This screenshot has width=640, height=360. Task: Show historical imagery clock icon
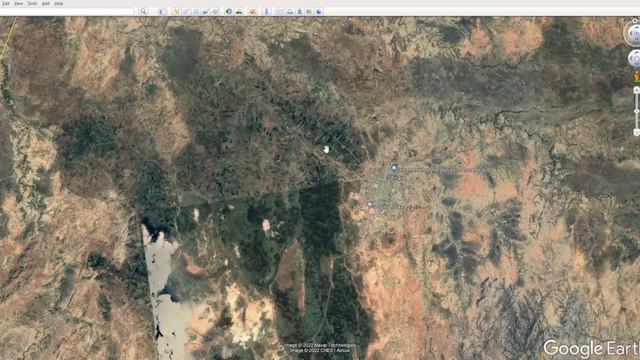pyautogui.click(x=229, y=11)
